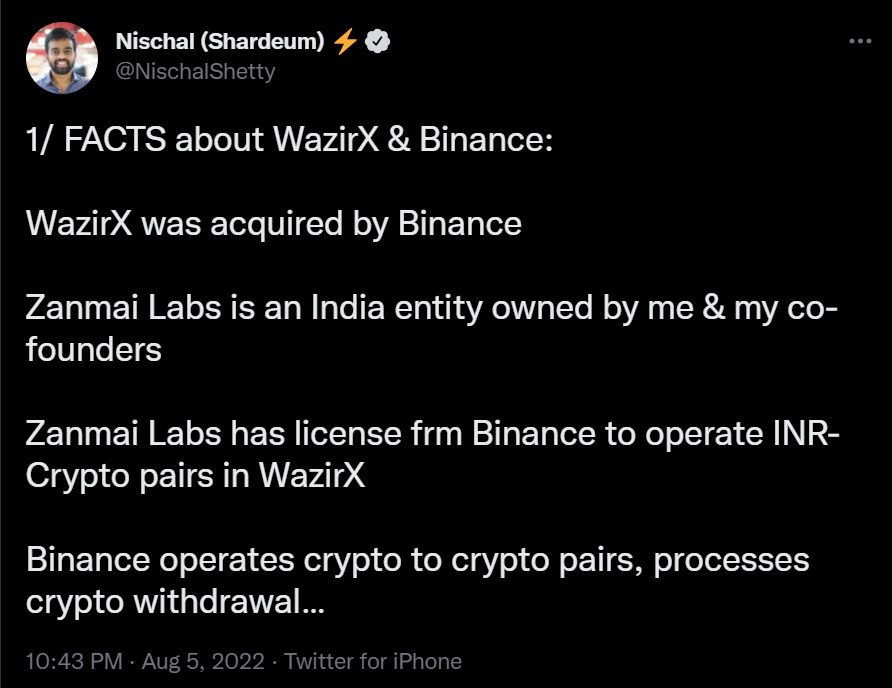Image resolution: width=892 pixels, height=688 pixels.
Task: Click the word "processes" in the tweet
Action: coord(731,561)
